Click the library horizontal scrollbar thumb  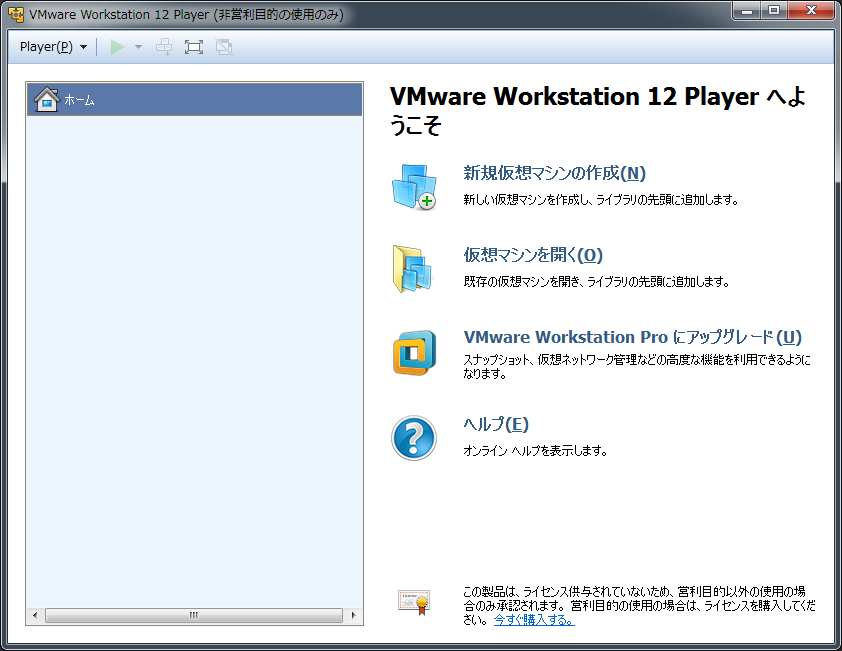[194, 616]
